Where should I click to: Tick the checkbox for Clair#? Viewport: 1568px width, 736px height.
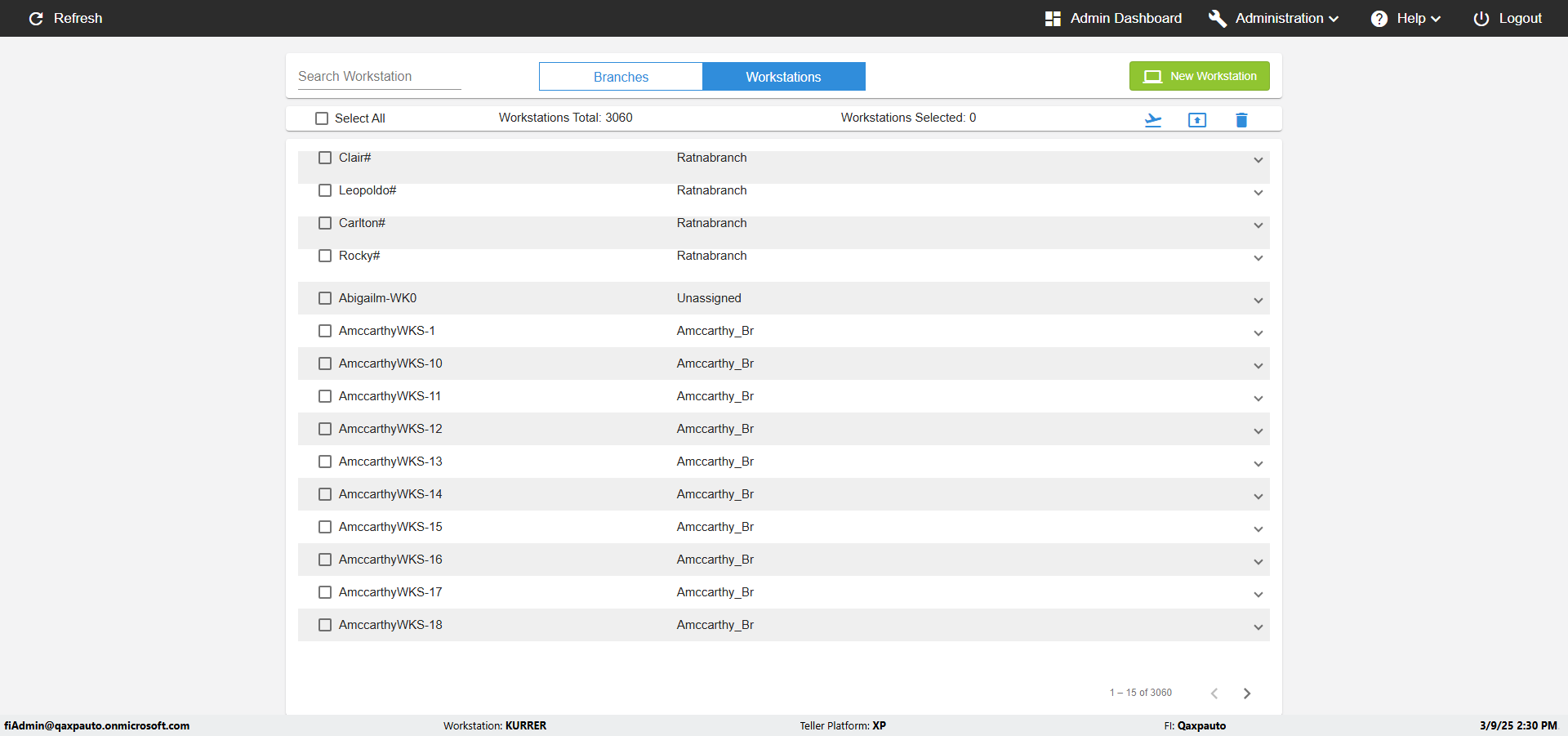pyautogui.click(x=325, y=158)
